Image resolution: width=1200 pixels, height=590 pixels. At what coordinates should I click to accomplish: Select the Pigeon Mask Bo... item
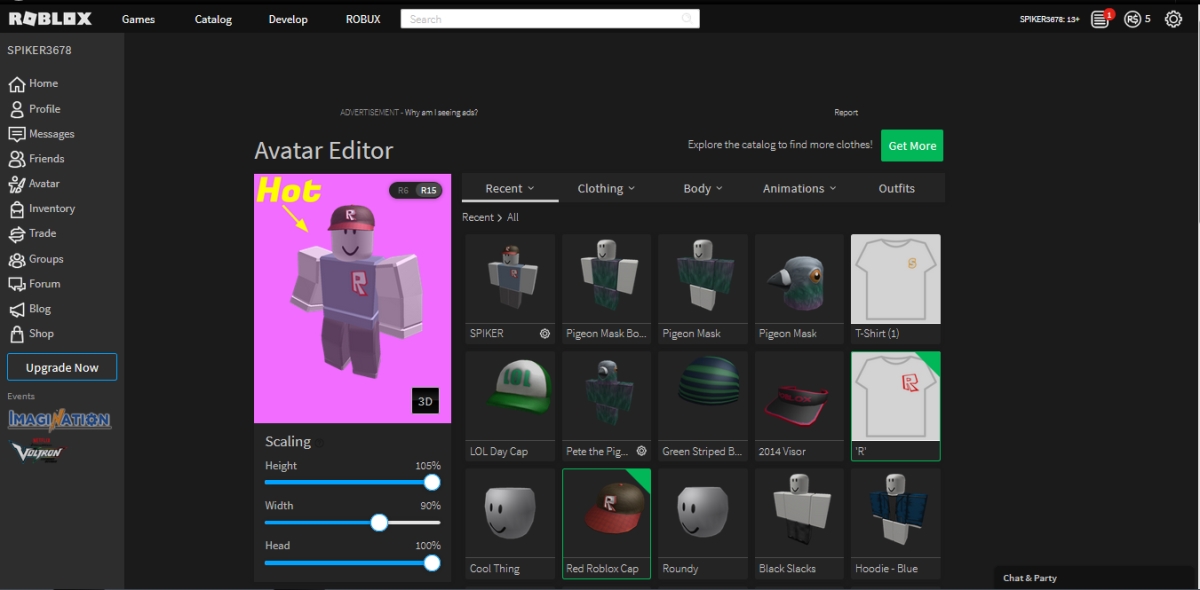click(606, 289)
